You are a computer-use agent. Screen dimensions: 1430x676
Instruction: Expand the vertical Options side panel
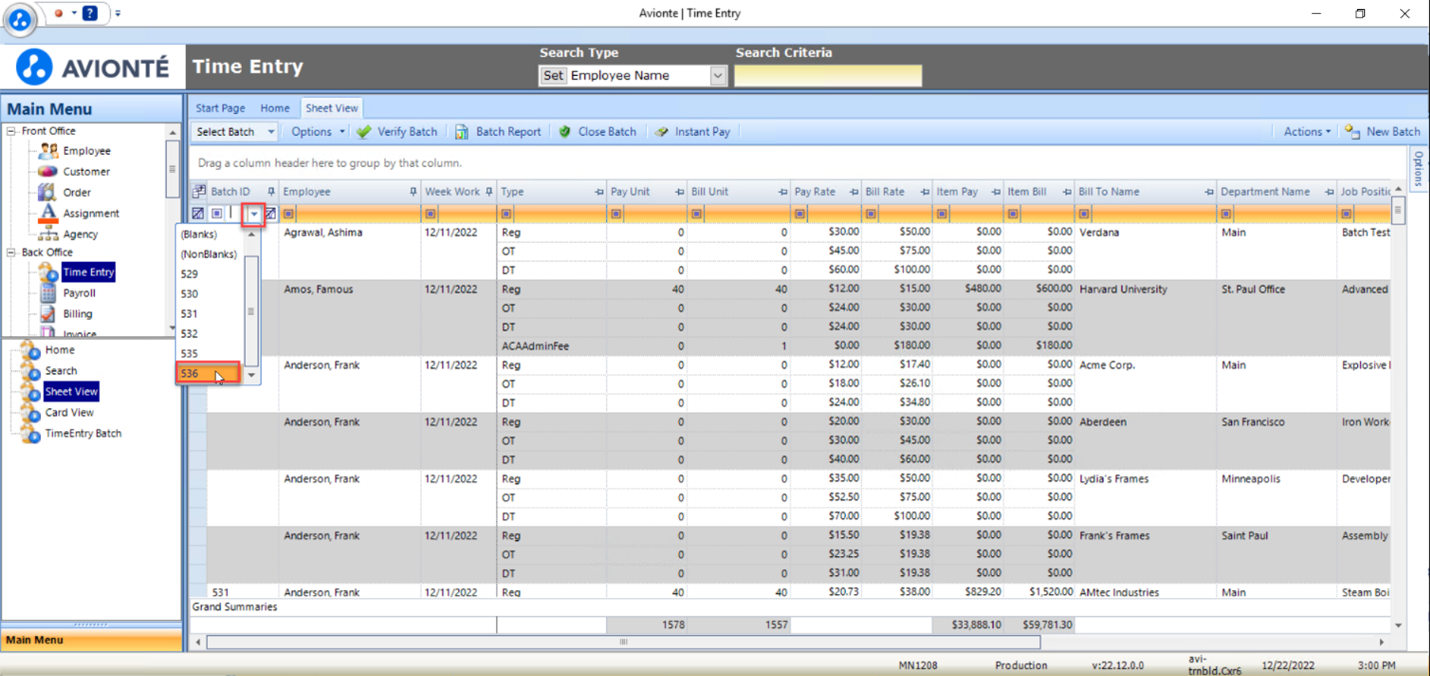pos(1418,168)
